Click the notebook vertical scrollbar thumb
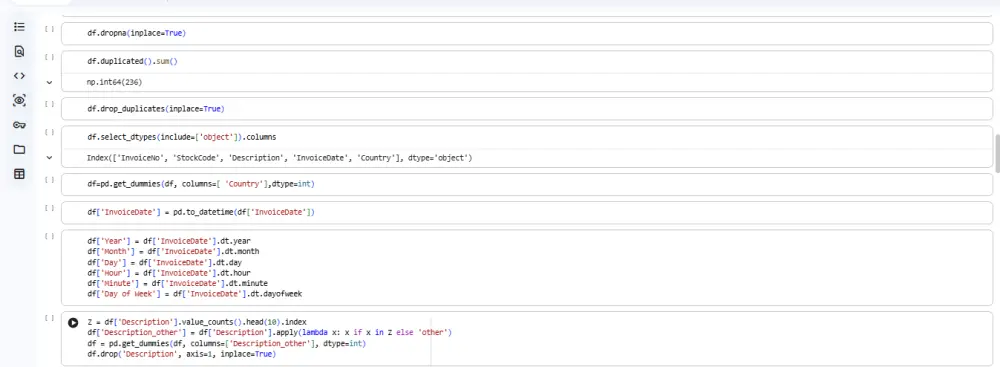1000x367 pixels. point(997,153)
